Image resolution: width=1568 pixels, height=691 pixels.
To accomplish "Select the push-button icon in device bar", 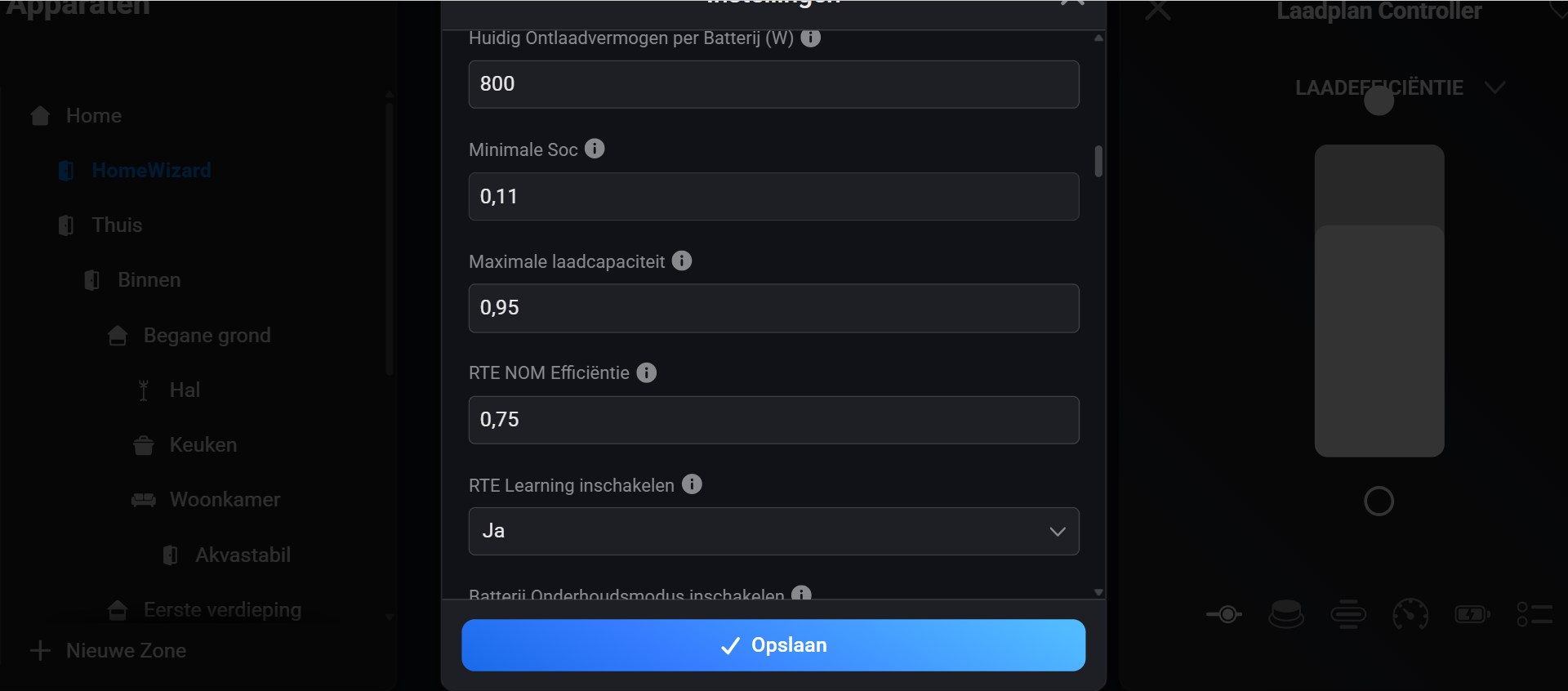I will click(1286, 614).
